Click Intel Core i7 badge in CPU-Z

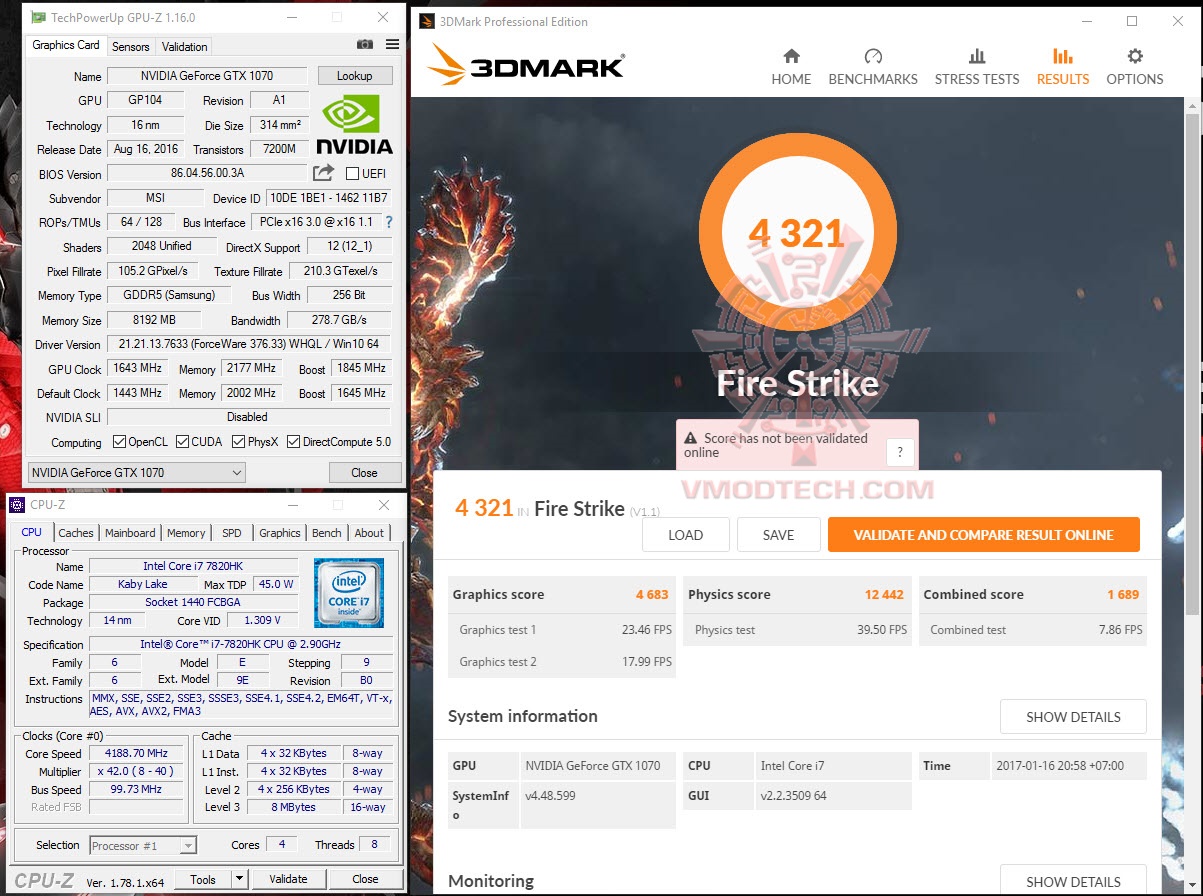tap(349, 593)
